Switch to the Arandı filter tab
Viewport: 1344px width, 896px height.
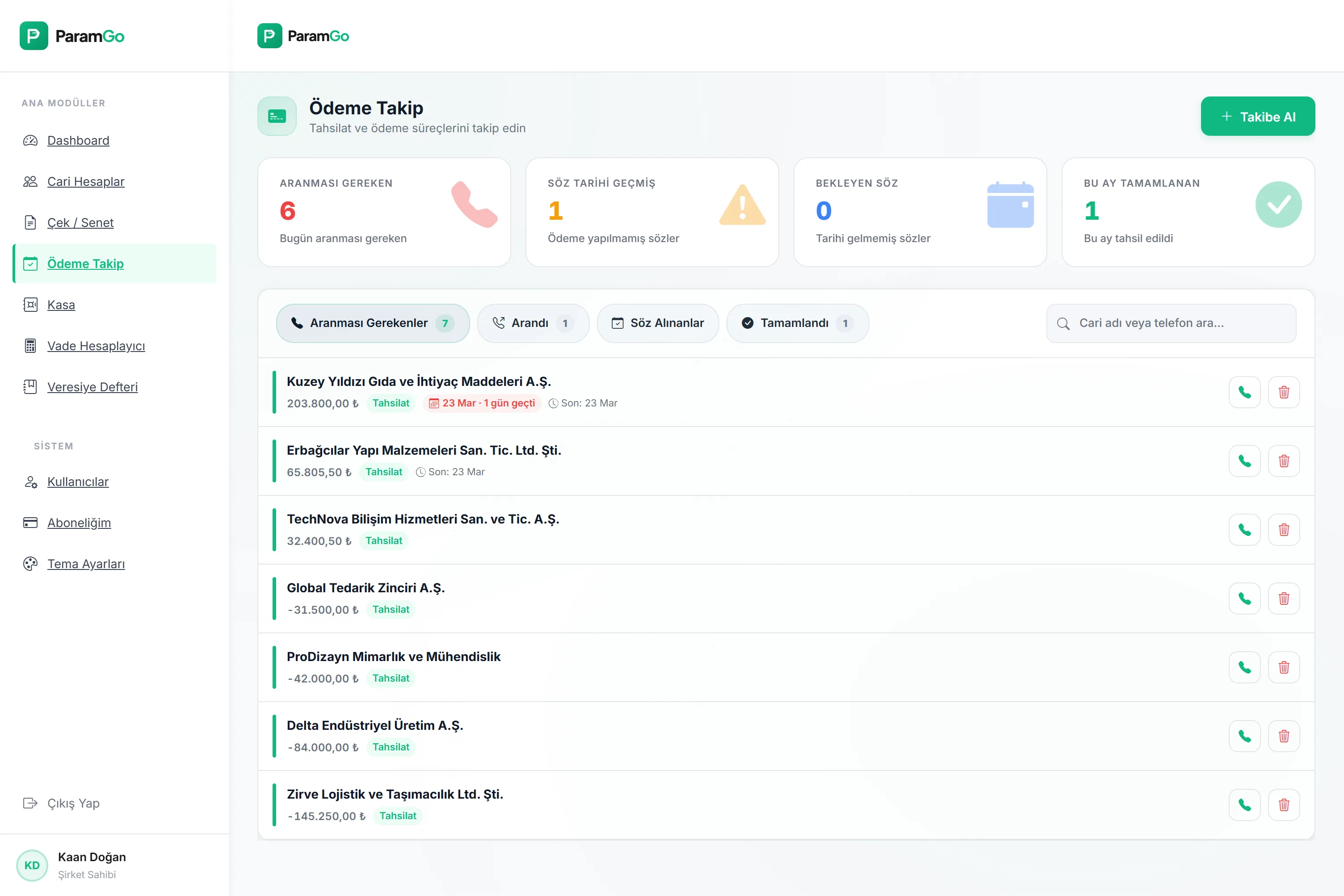click(x=533, y=323)
